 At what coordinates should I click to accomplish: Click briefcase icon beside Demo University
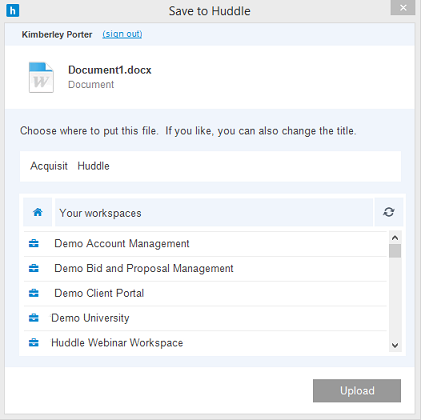[34, 318]
